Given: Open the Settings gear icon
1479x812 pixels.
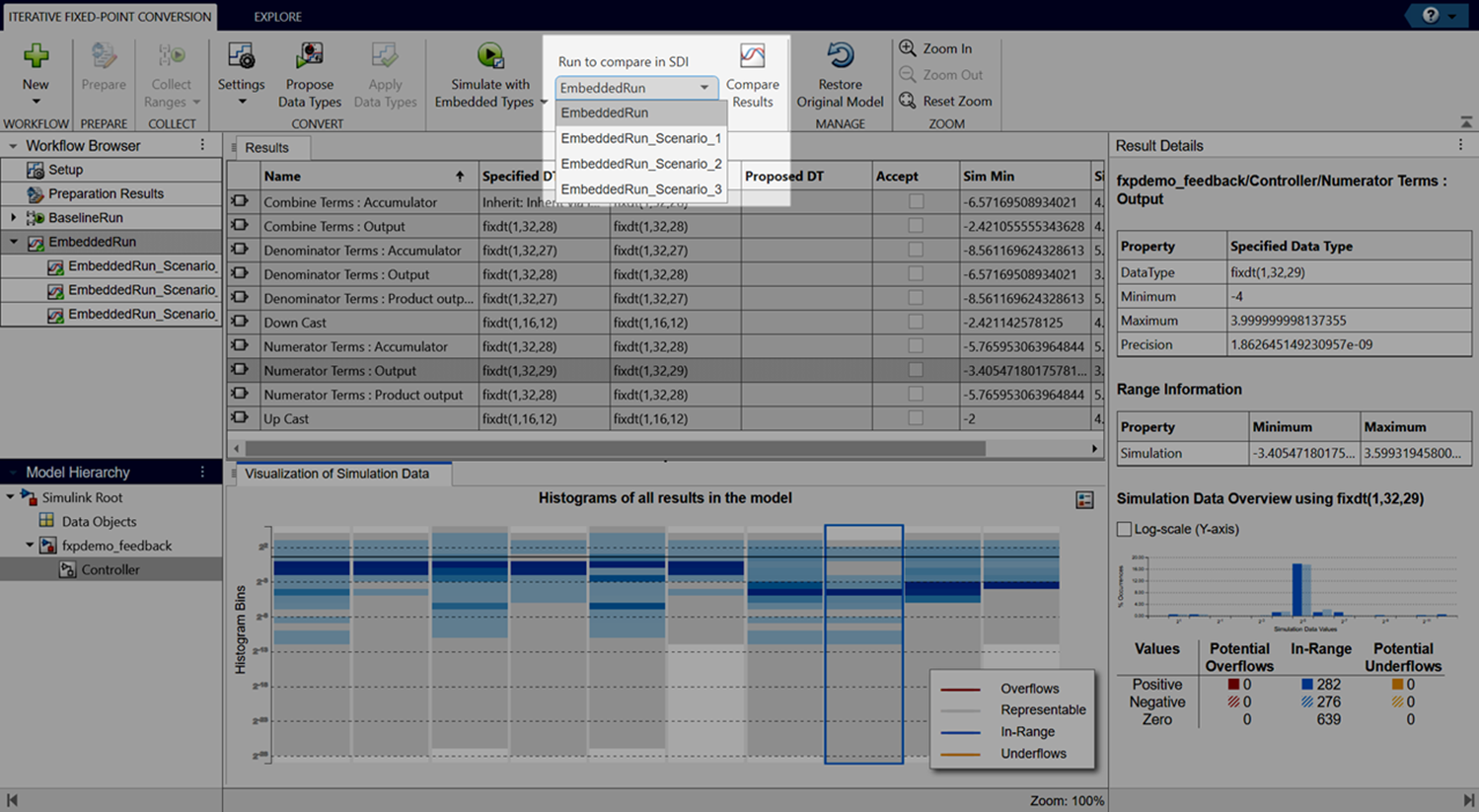Looking at the screenshot, I should coord(241,56).
